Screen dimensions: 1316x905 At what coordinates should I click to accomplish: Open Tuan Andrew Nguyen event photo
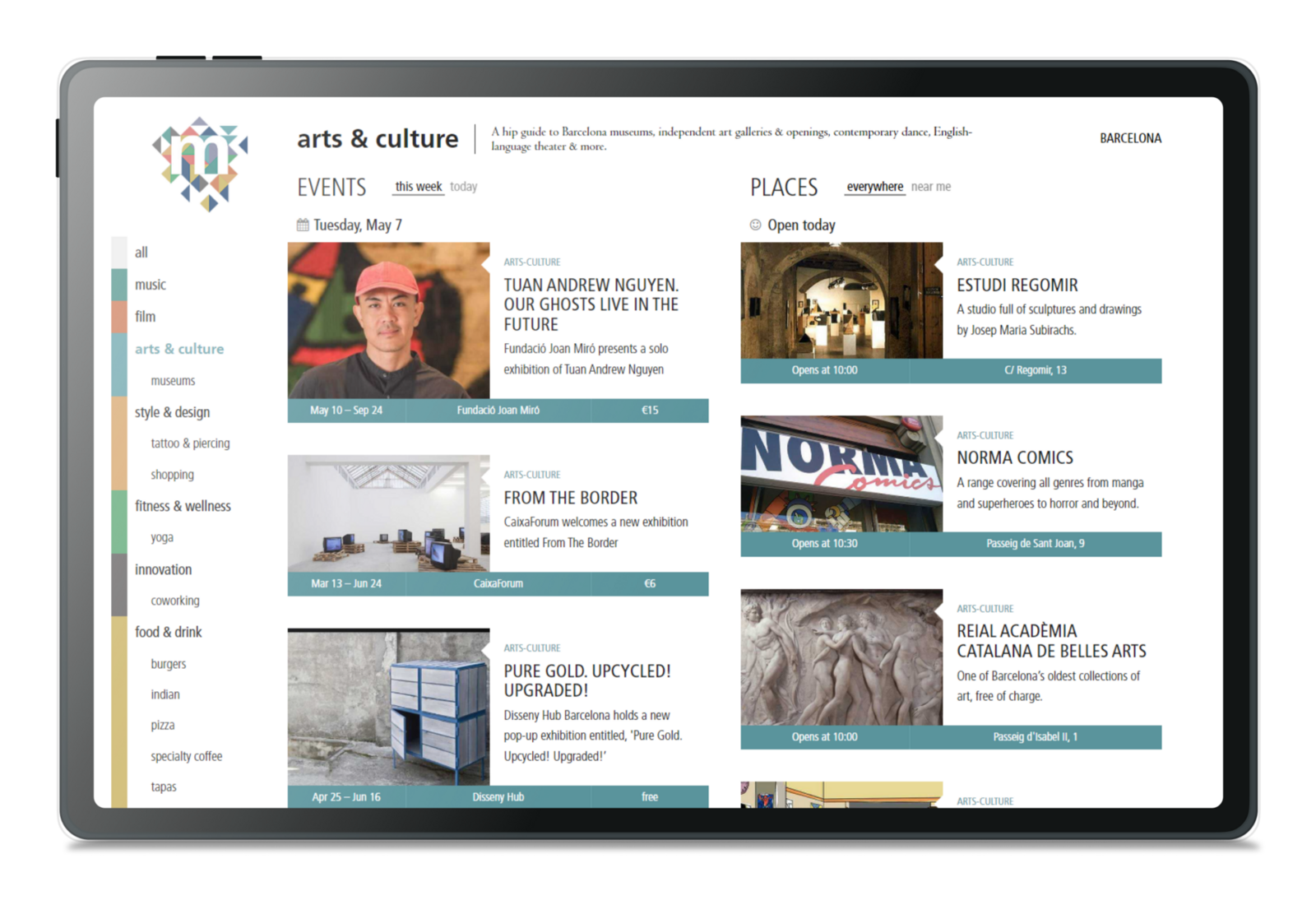[x=388, y=320]
